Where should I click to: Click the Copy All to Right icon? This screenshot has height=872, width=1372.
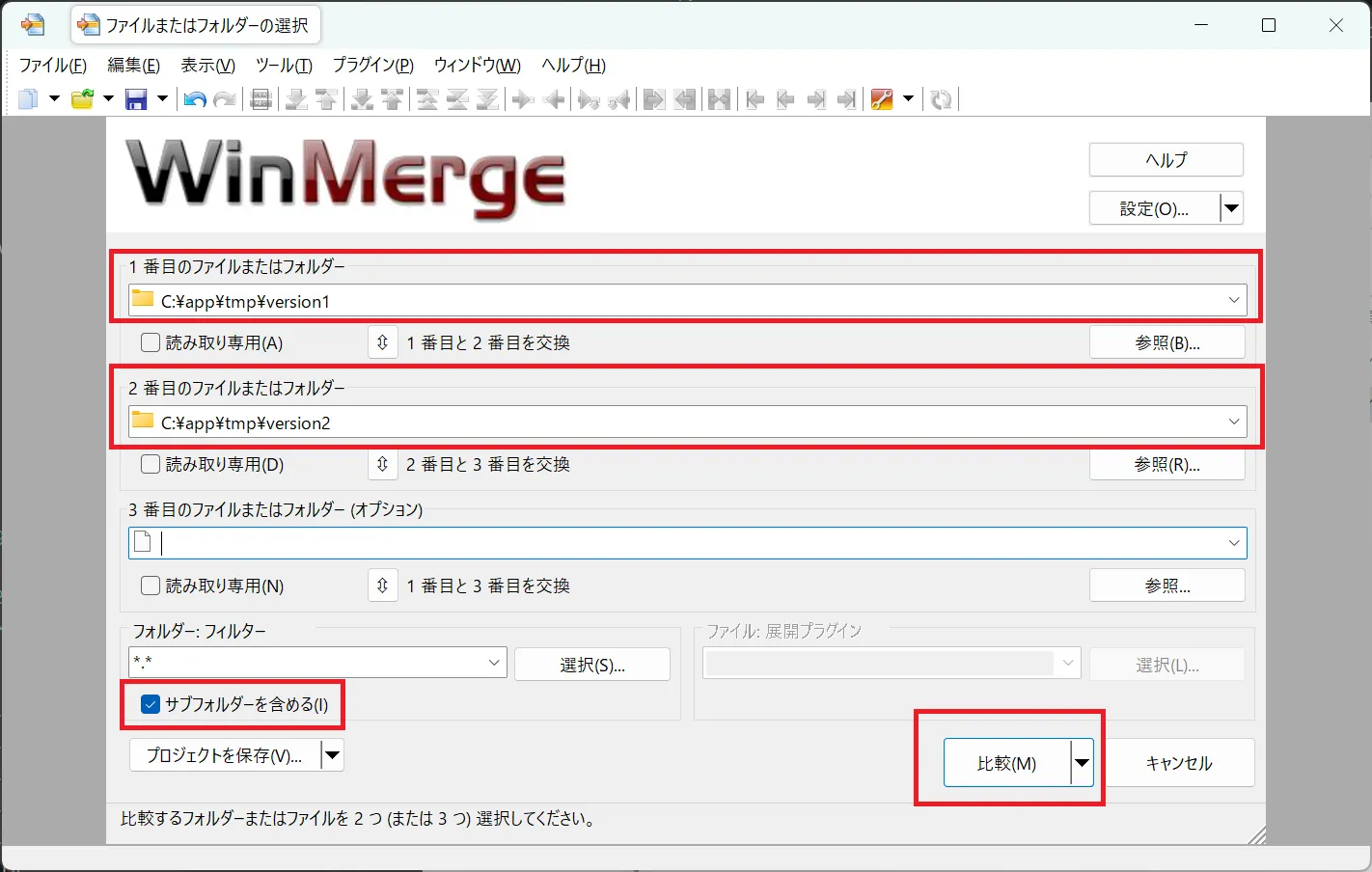pos(654,99)
